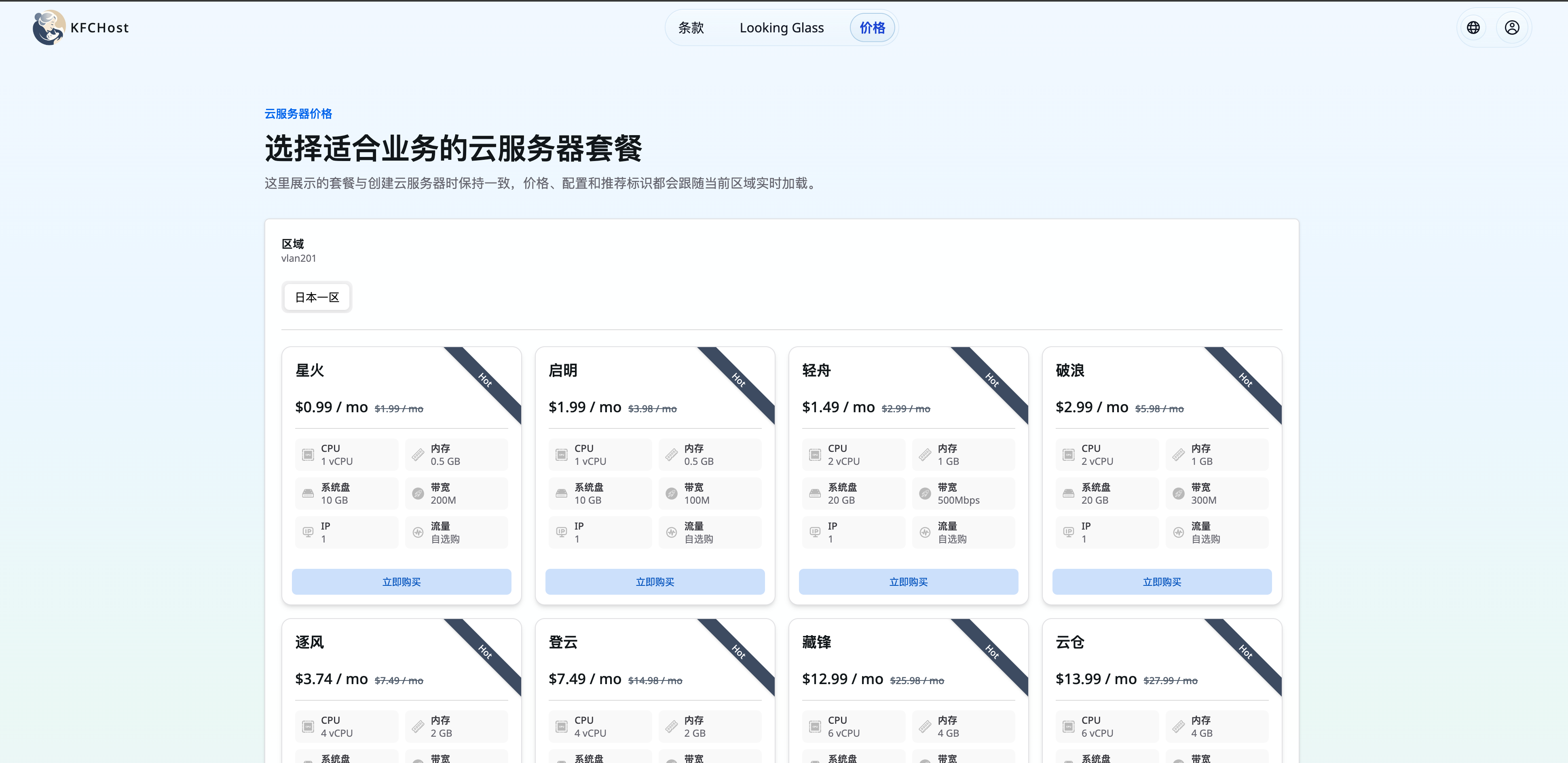
Task: Click the $3.74 / mo price
Action: click(332, 679)
